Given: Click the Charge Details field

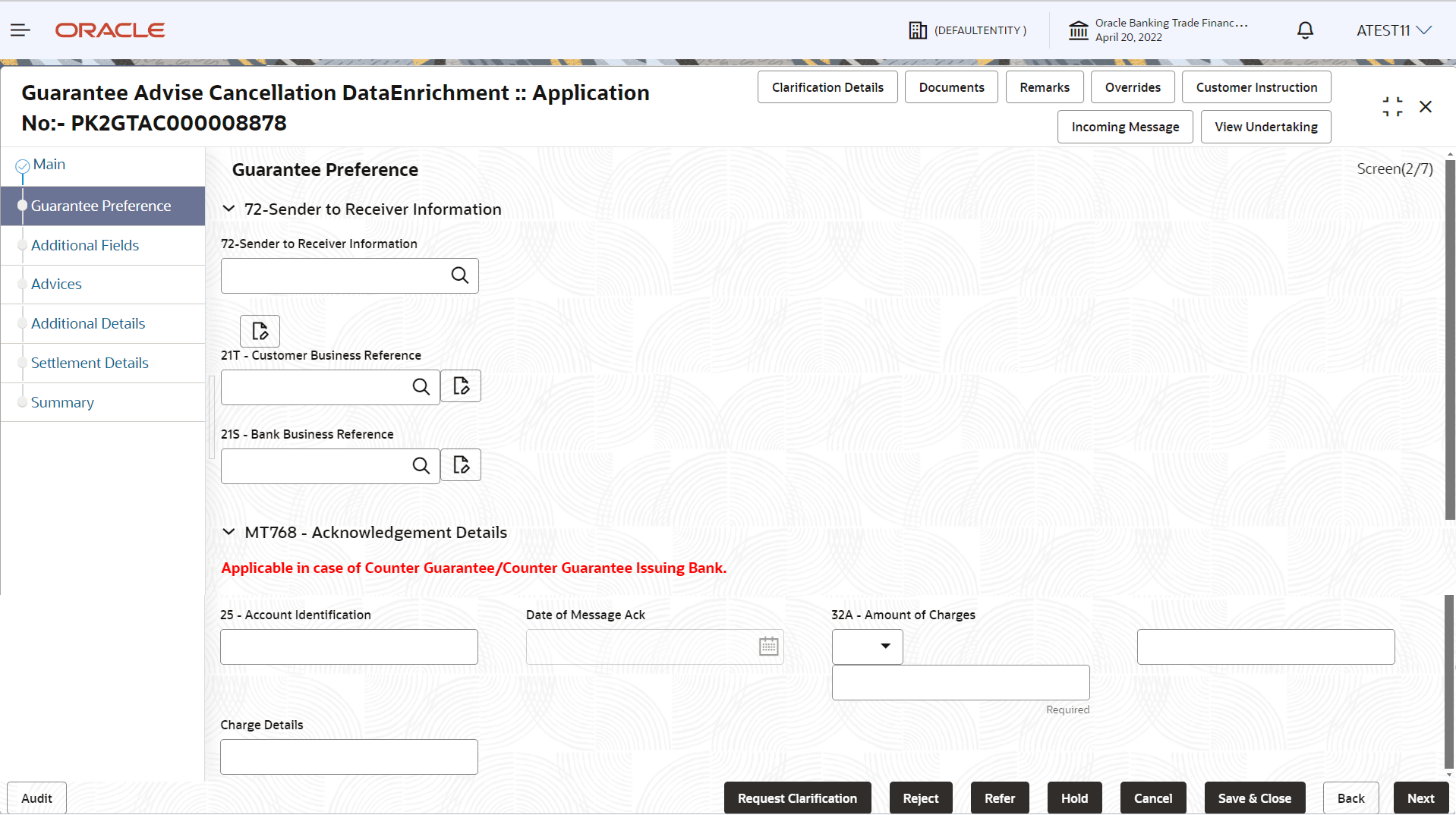Looking at the screenshot, I should coord(349,757).
